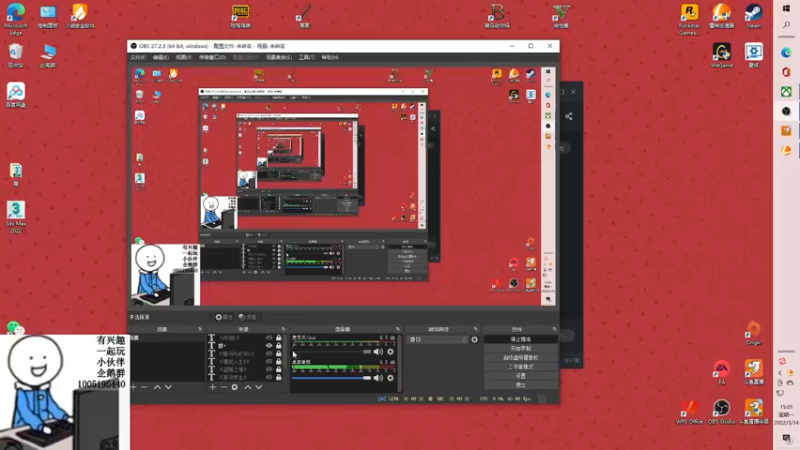The image size is (800, 450).
Task: Click the Settings button in Controls
Action: coord(520,376)
